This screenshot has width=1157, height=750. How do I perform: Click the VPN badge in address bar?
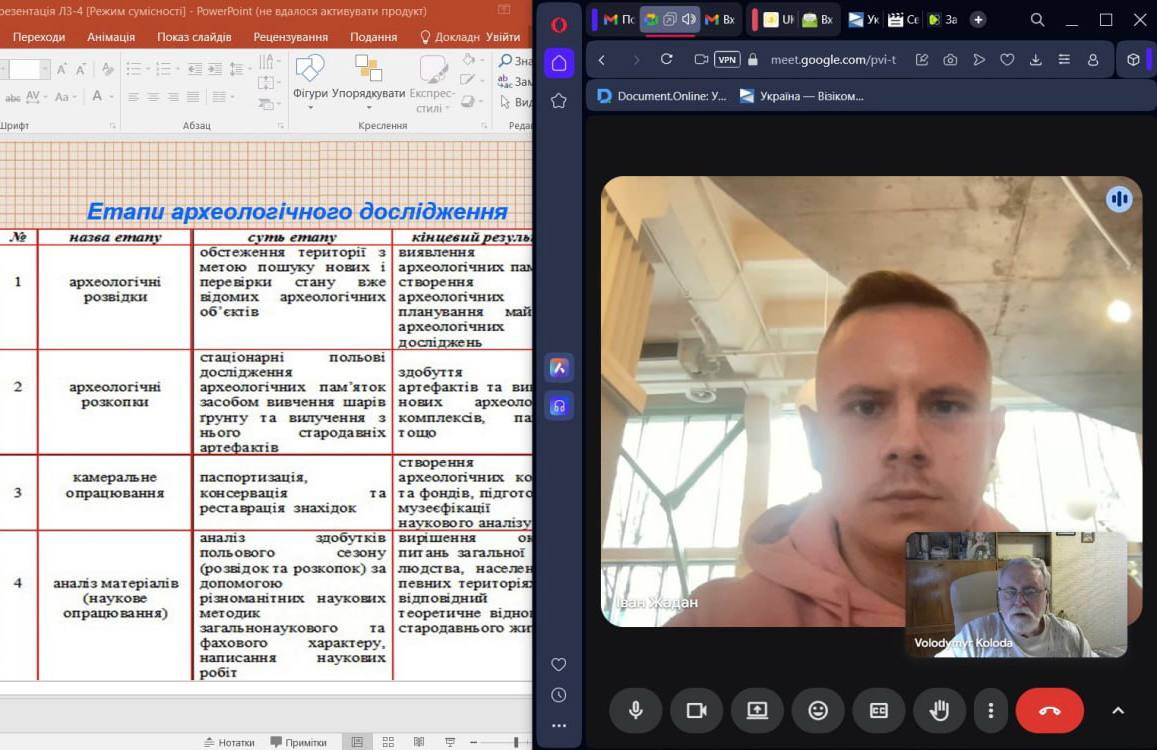pyautogui.click(x=727, y=60)
